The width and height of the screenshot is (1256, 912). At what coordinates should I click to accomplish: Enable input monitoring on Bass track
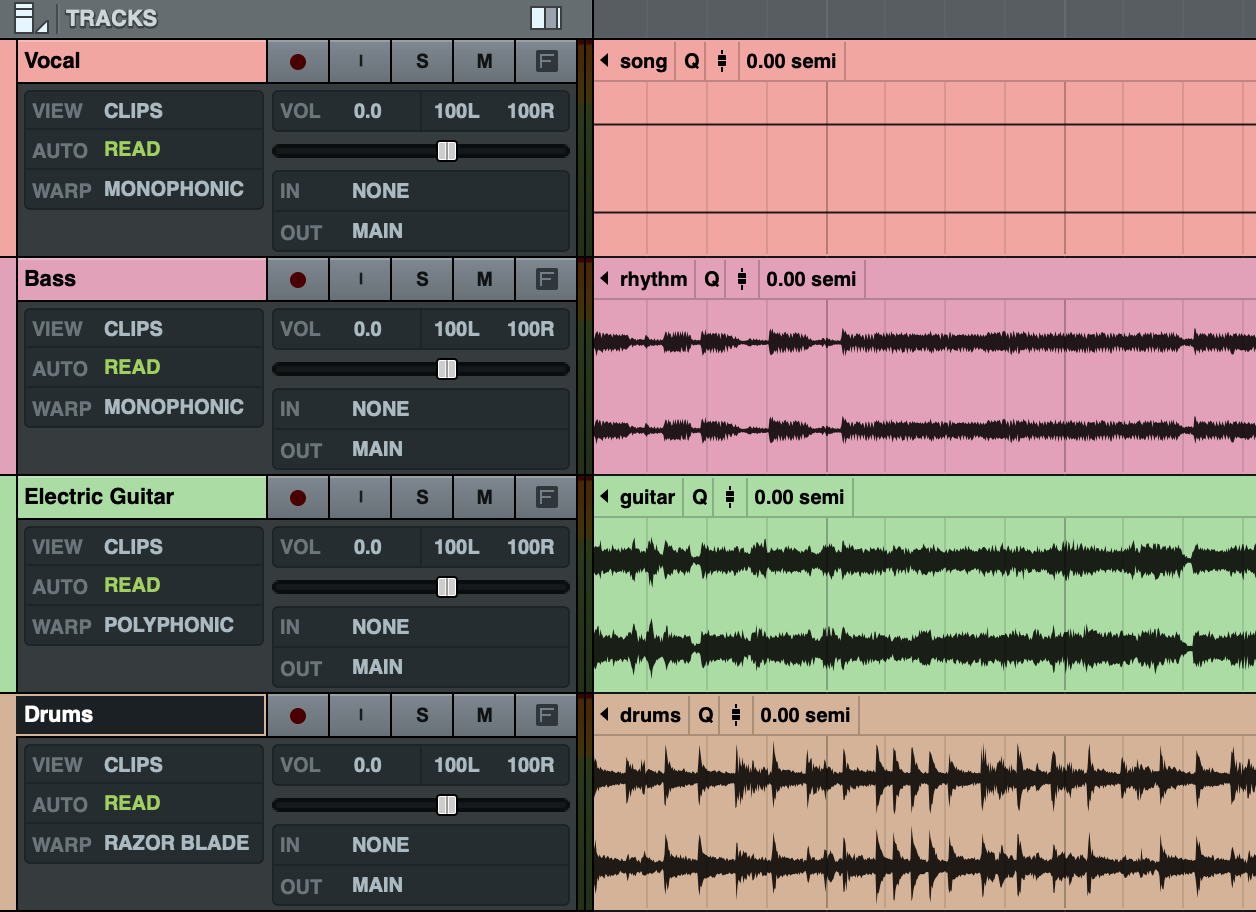360,279
